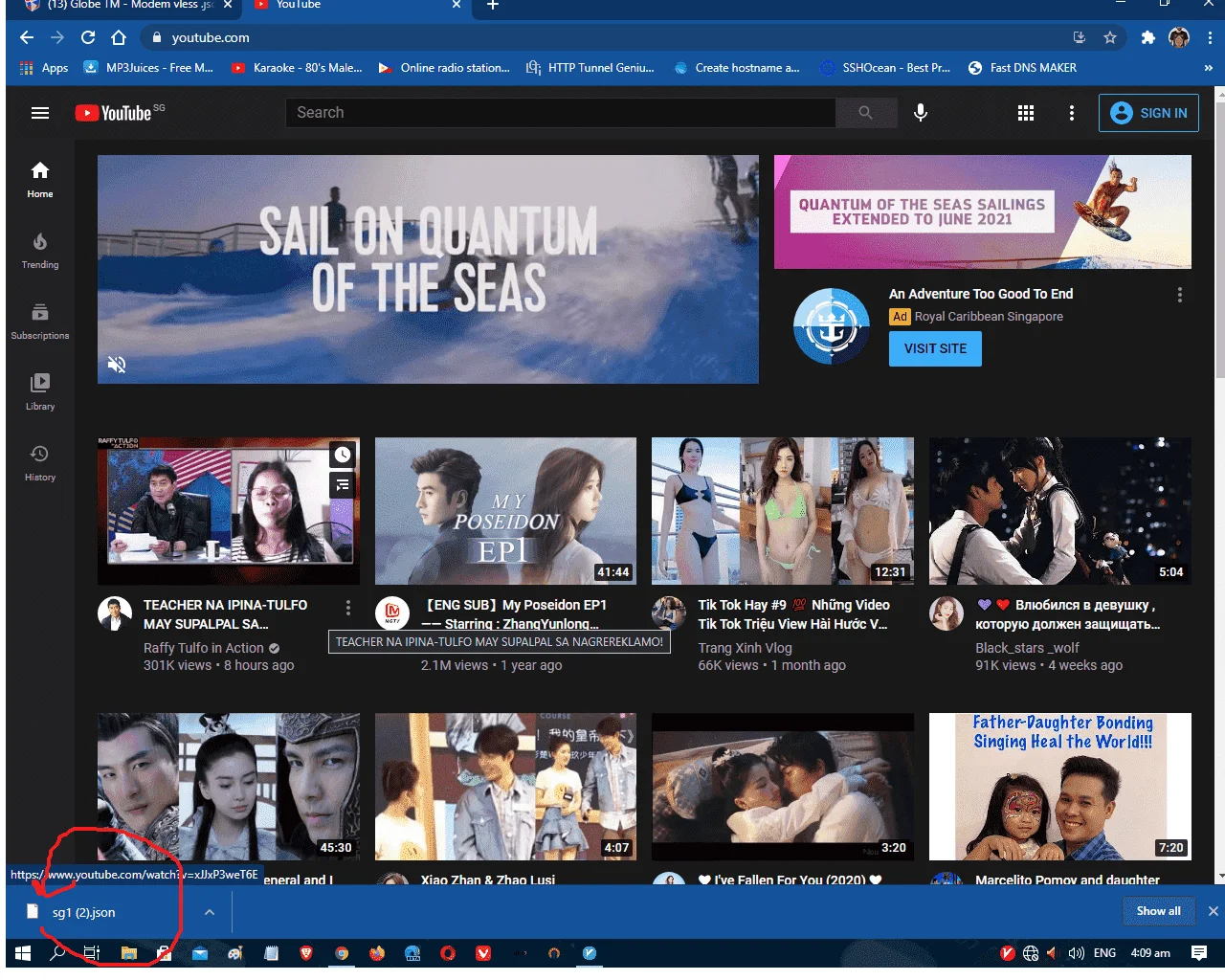Screen dimensions: 1225x980
Task: Open a new browser tab
Action: click(493, 6)
